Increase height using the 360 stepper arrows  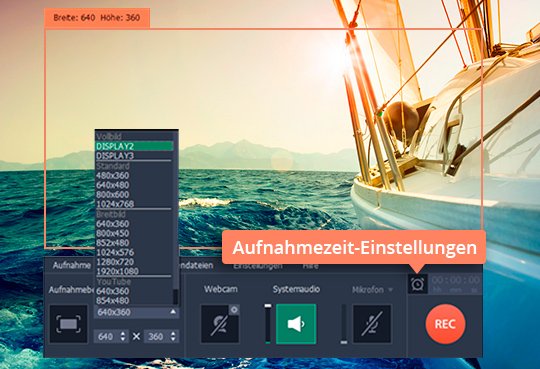pos(173,334)
